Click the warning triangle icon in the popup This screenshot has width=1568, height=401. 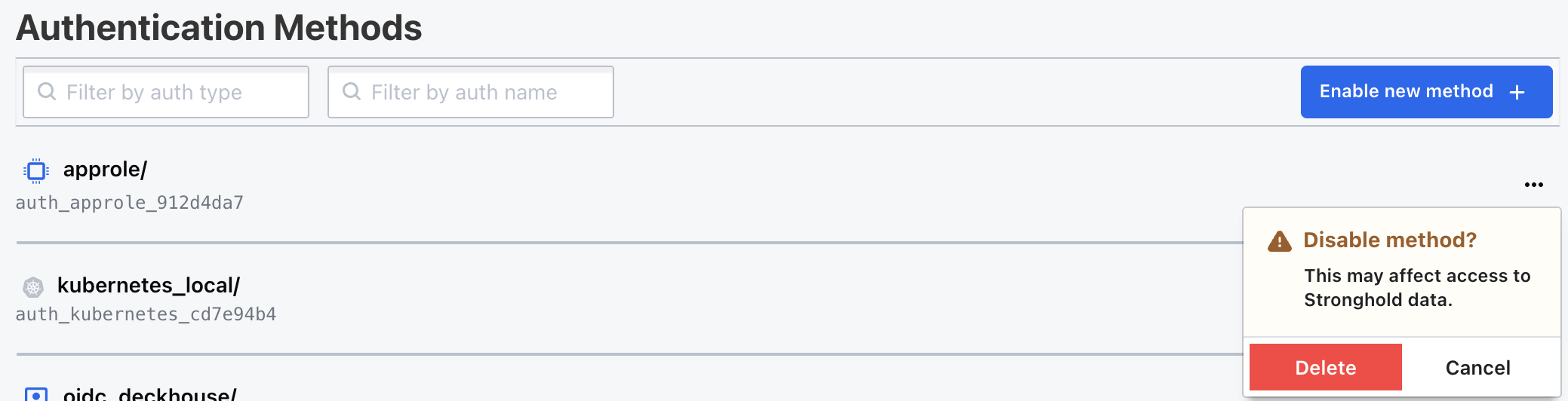point(1279,241)
